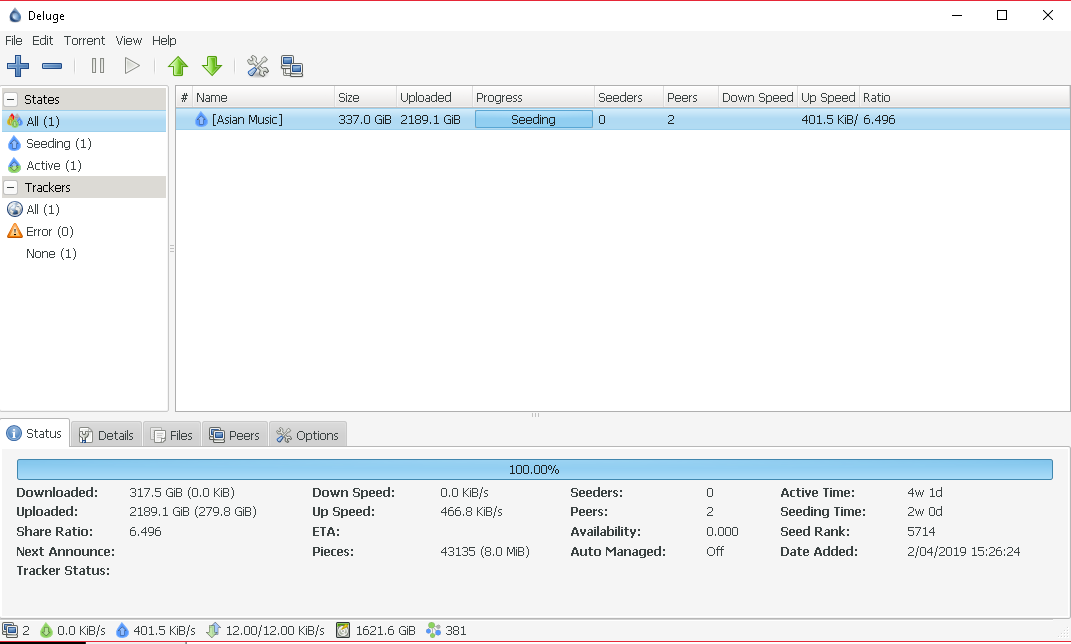Open the Connection Manager icon
Image resolution: width=1071 pixels, height=644 pixels.
(x=292, y=66)
